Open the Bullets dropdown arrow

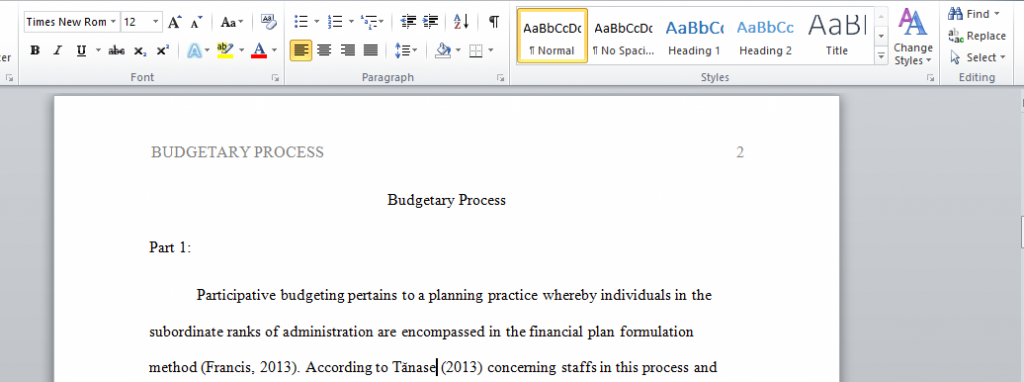[317, 22]
